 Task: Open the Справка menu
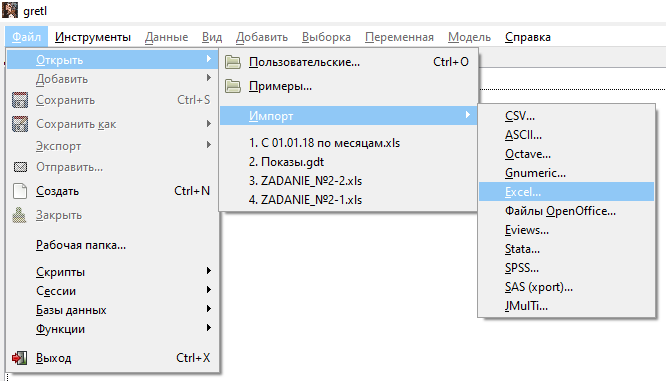pyautogui.click(x=528, y=37)
